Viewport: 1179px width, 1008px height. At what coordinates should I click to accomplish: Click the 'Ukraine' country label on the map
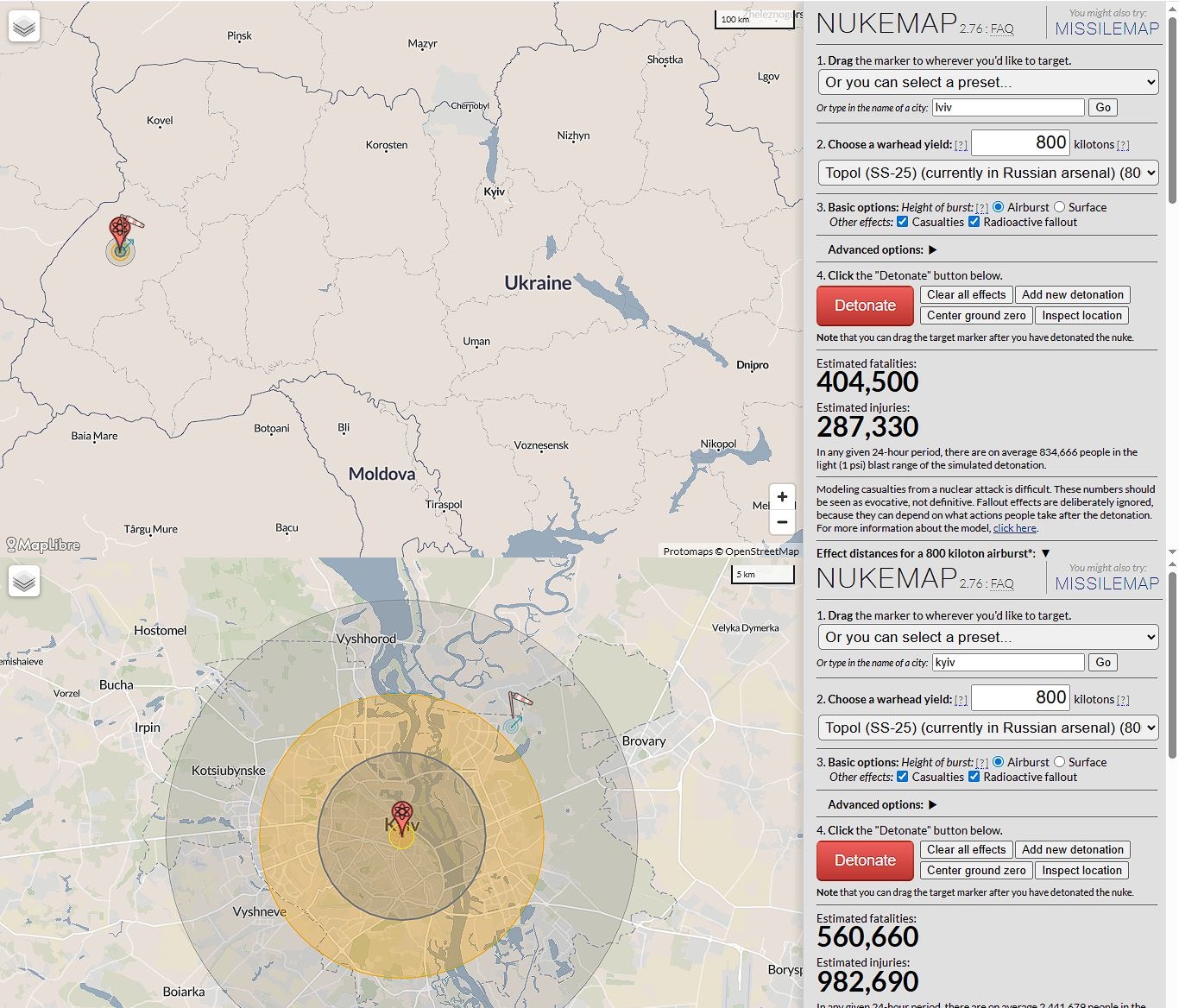pyautogui.click(x=538, y=283)
